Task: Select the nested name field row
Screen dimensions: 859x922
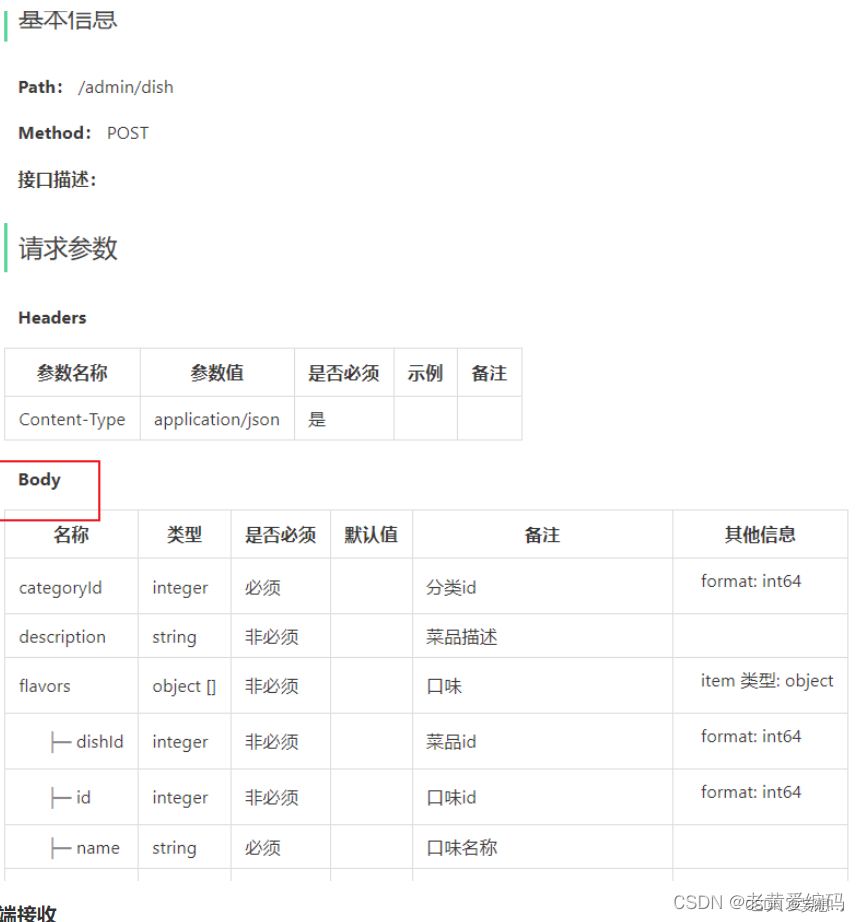Action: click(x=426, y=847)
